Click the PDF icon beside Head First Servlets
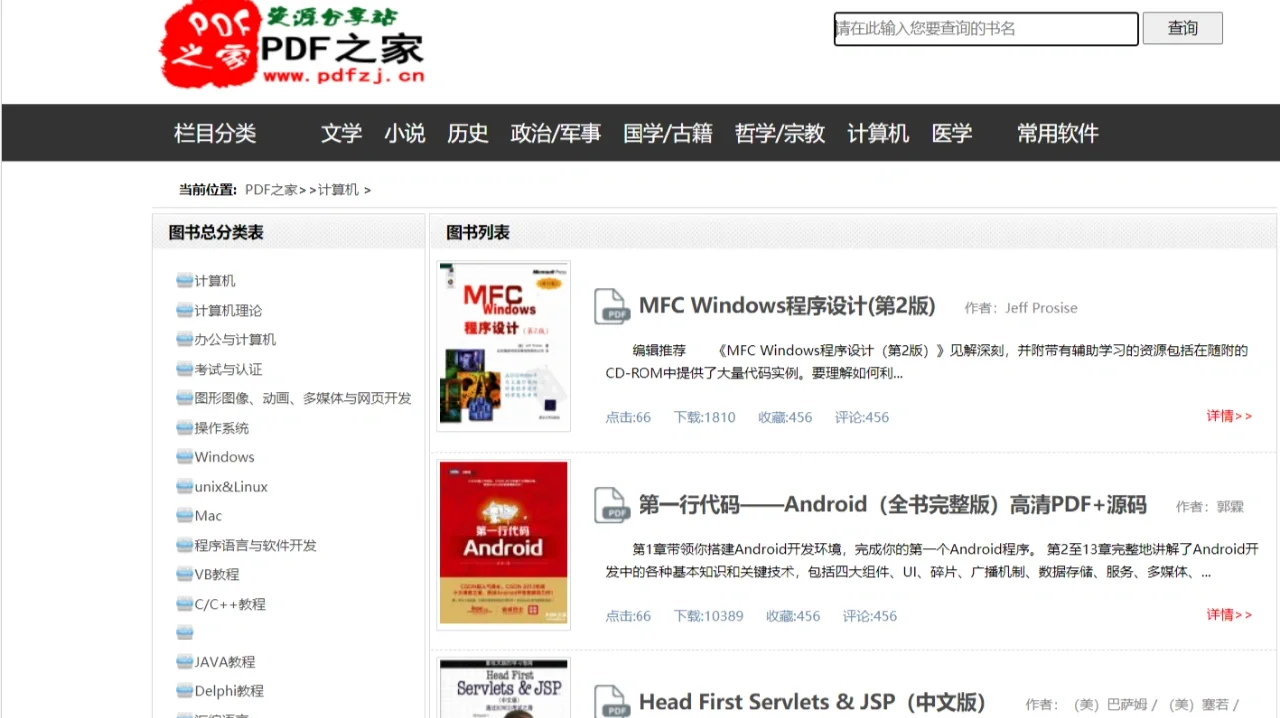The width and height of the screenshot is (1280, 718). click(612, 702)
